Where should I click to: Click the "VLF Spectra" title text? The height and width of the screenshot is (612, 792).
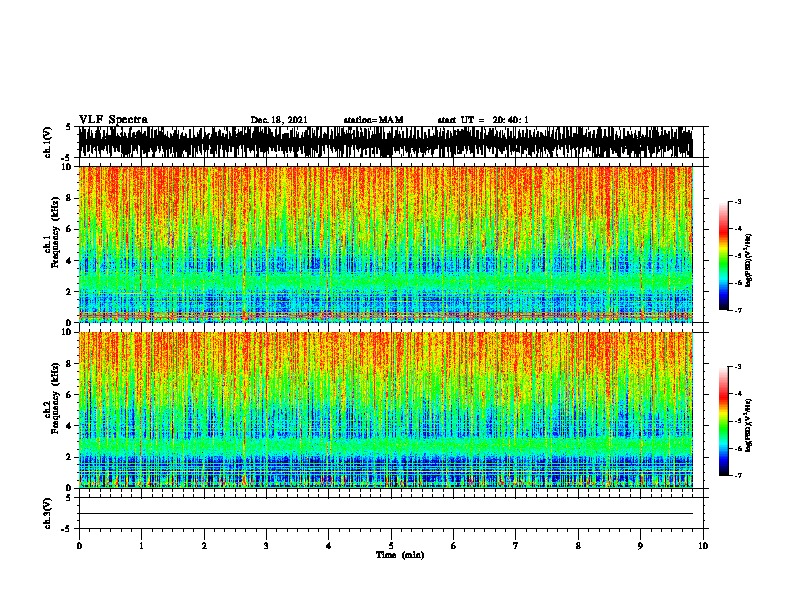(113, 120)
